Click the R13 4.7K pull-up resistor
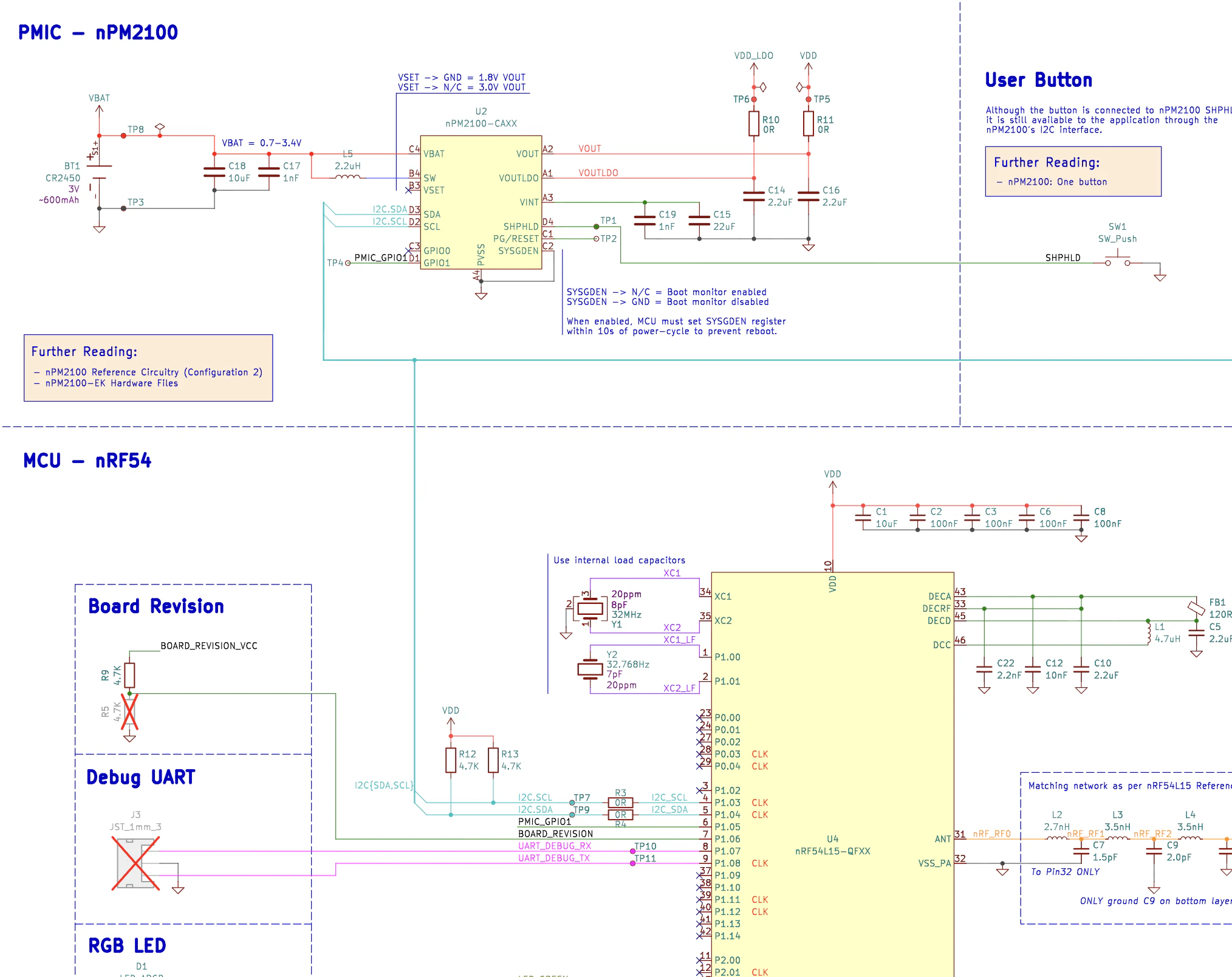Image resolution: width=1232 pixels, height=977 pixels. point(493,760)
